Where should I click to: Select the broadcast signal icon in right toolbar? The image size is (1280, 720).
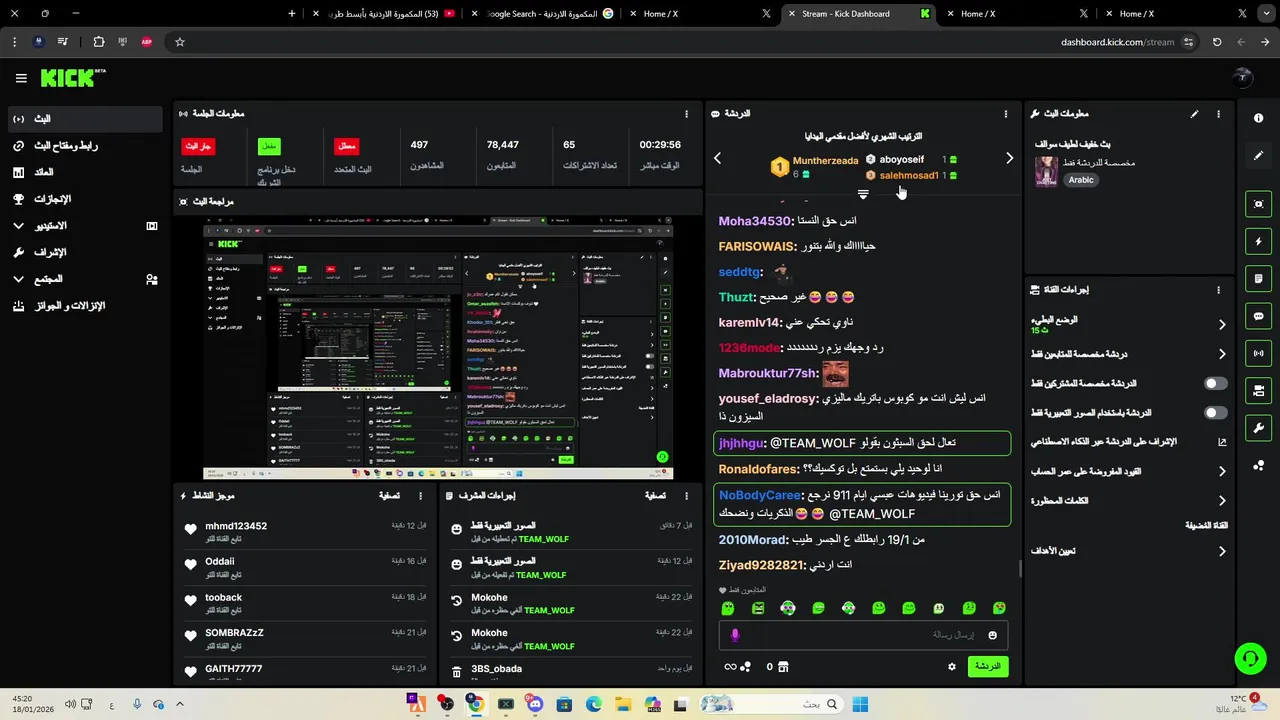pos(1258,353)
